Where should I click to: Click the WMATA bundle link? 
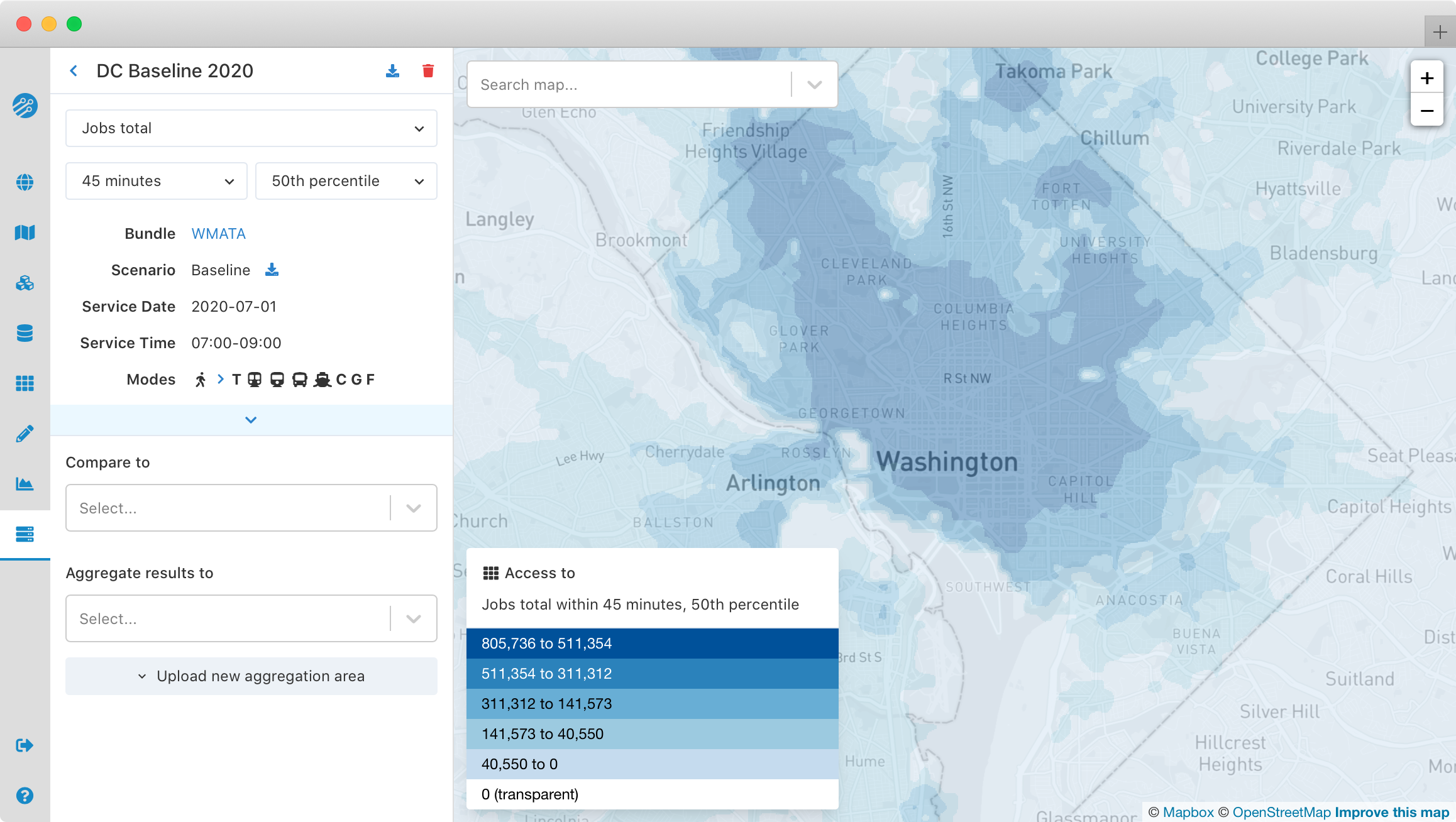point(218,233)
